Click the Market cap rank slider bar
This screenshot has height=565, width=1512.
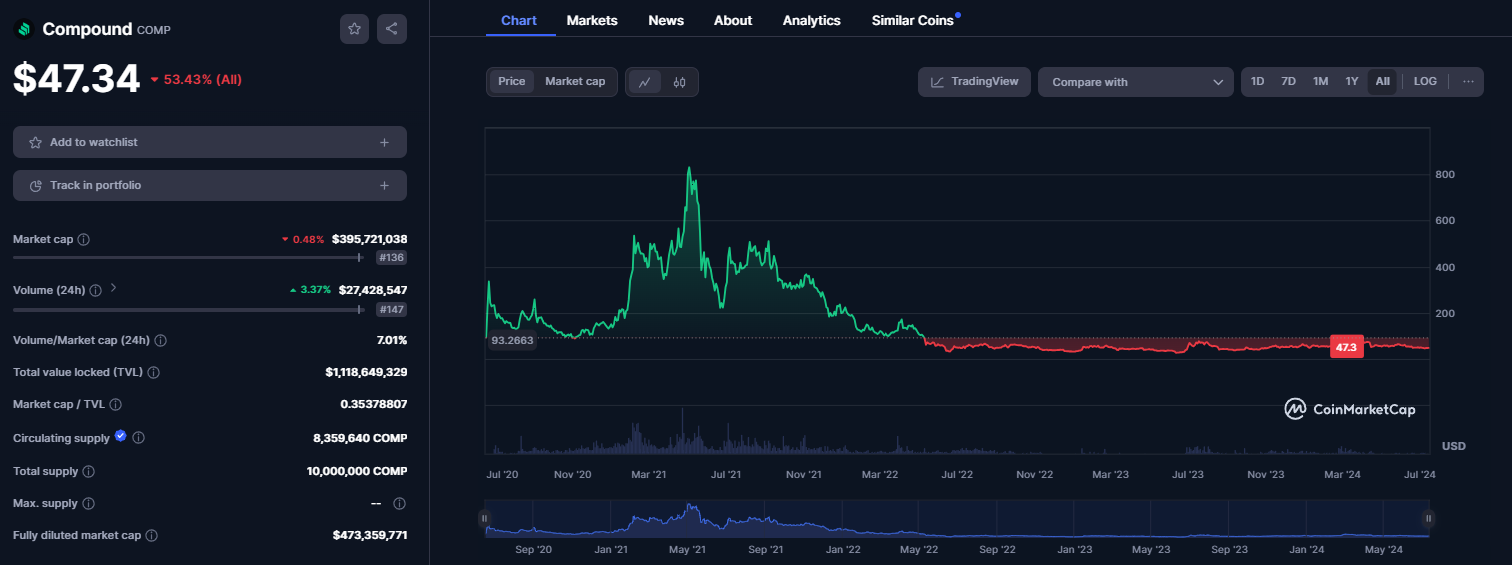tap(186, 258)
